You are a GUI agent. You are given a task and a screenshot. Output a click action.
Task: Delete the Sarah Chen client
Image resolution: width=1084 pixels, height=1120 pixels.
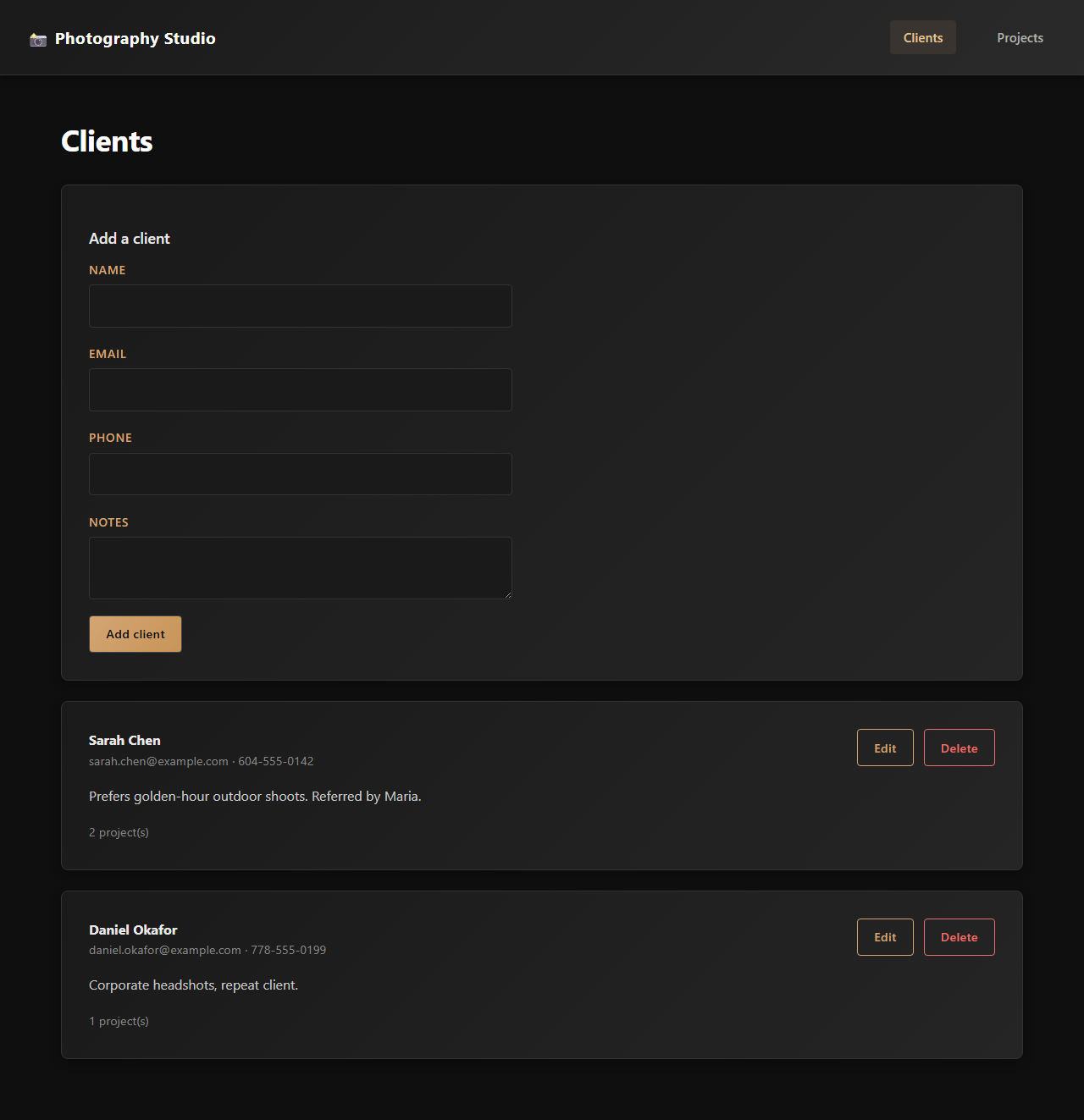point(960,748)
